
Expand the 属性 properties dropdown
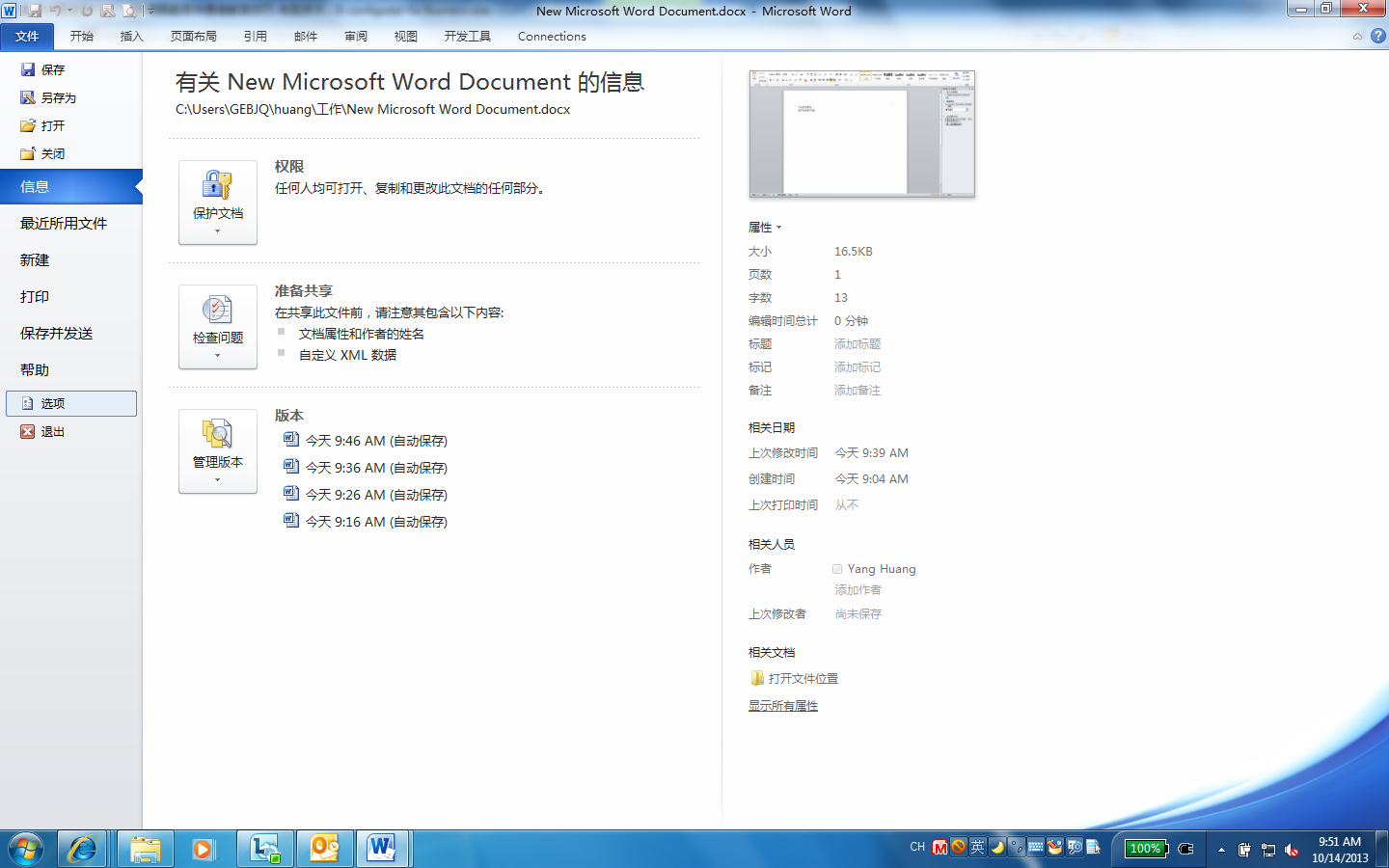(765, 228)
